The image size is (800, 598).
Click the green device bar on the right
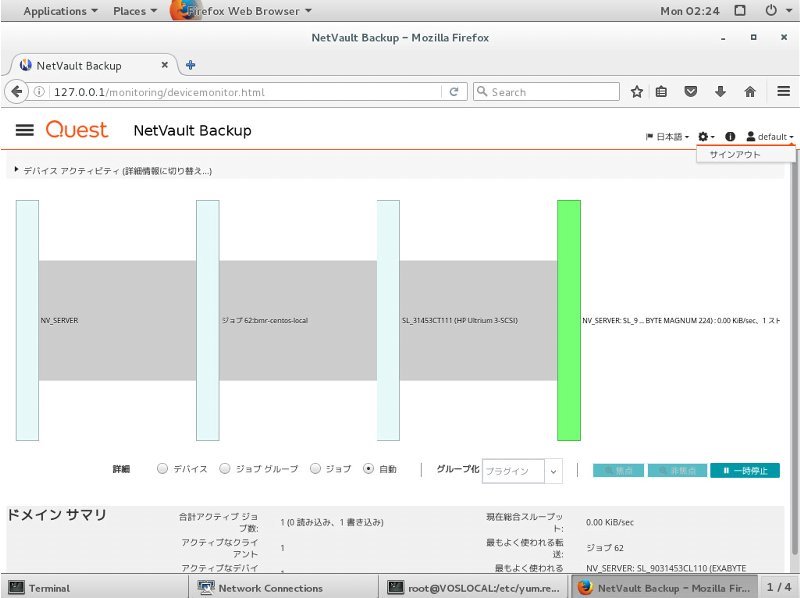coord(569,320)
